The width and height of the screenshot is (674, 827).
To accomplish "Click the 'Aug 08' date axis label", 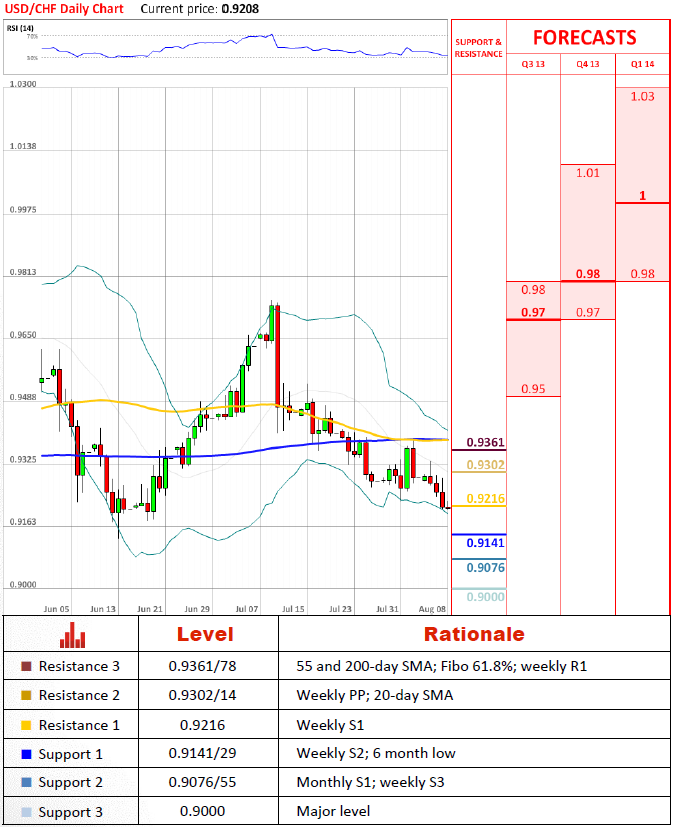I will coord(432,609).
